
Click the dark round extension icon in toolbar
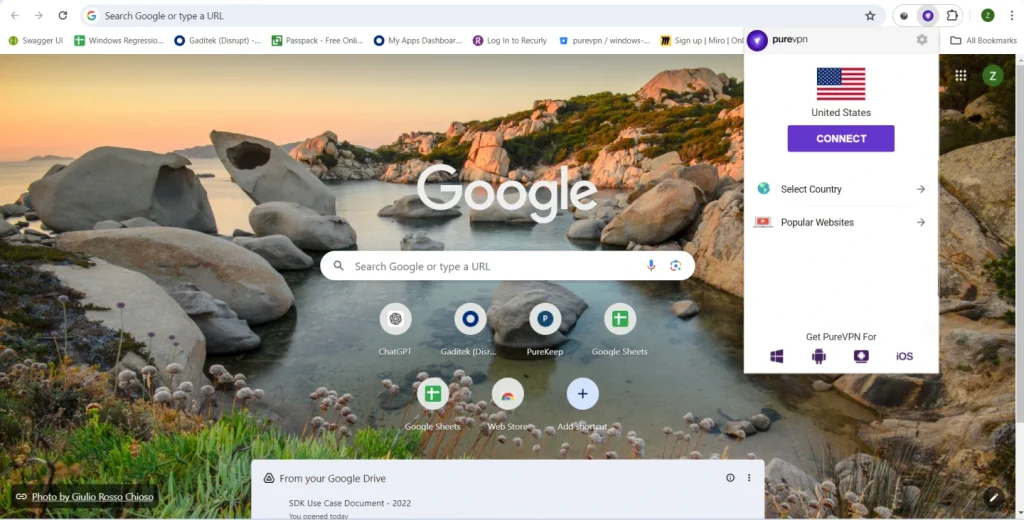pos(904,16)
